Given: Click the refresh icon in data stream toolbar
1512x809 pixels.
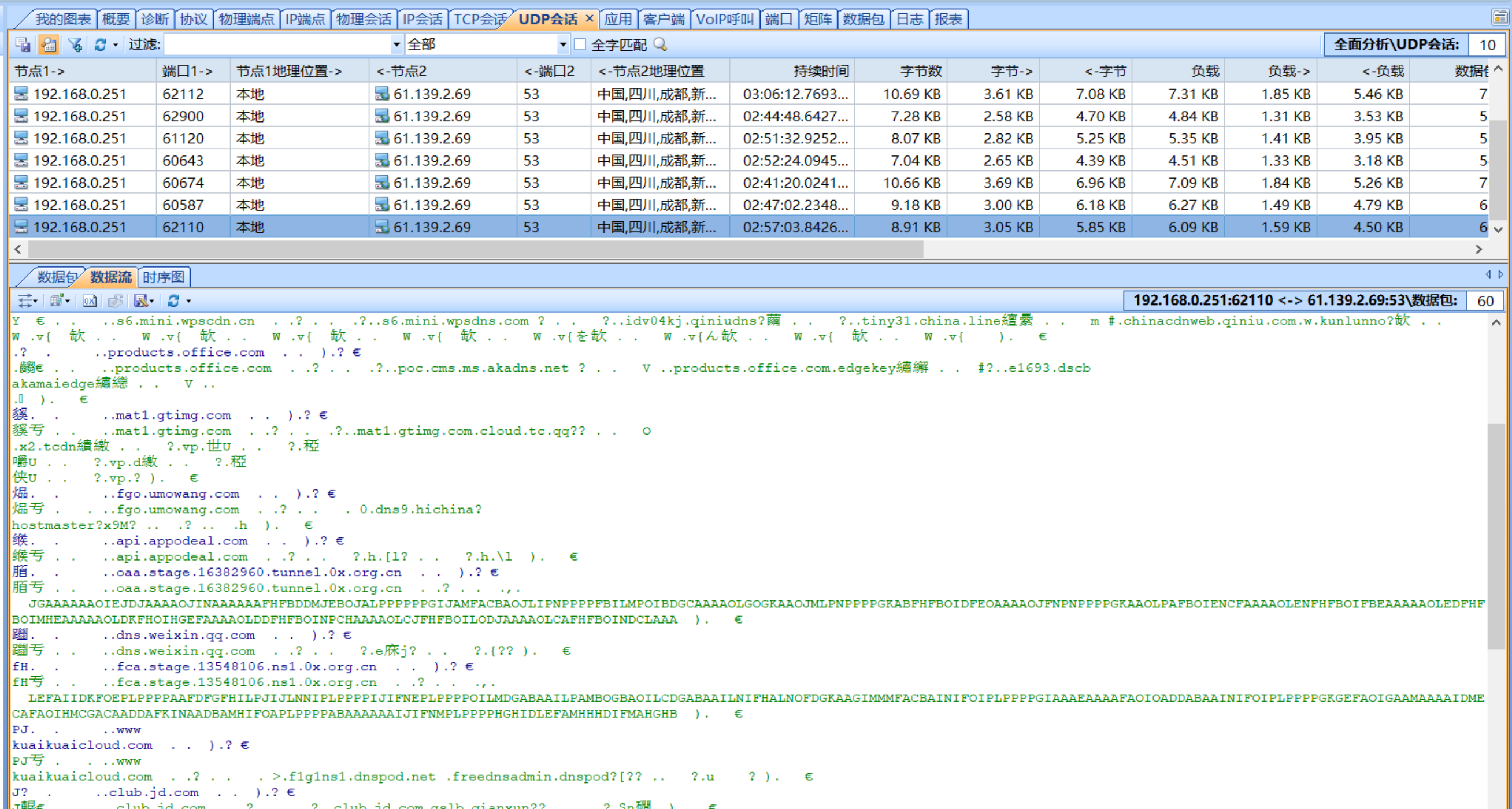Looking at the screenshot, I should [173, 301].
